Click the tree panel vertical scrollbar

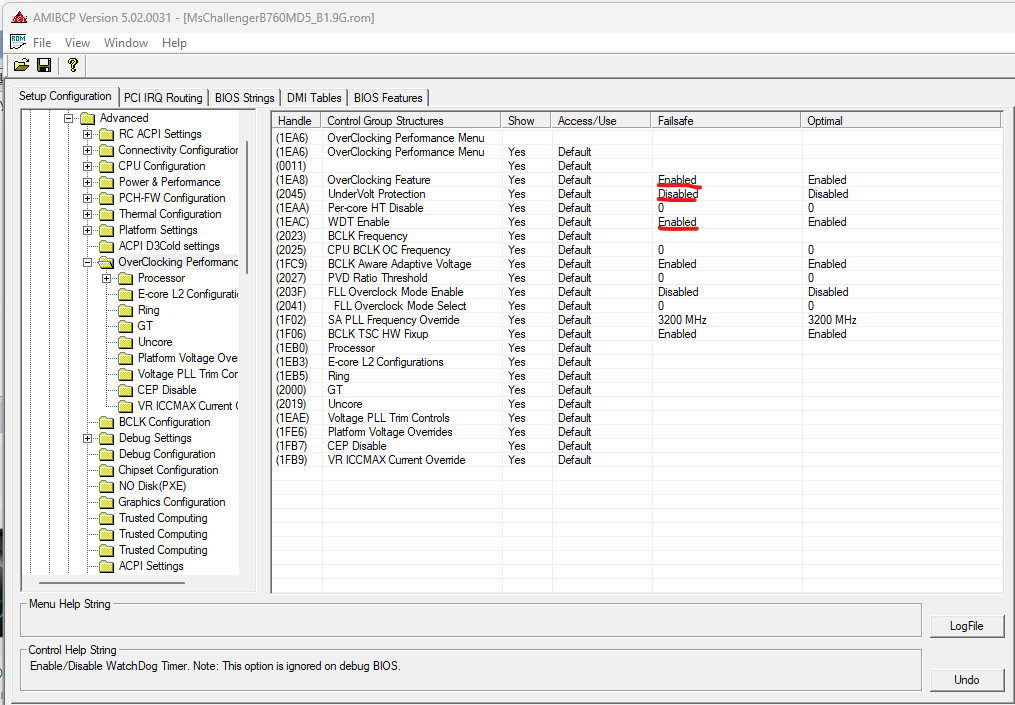(x=247, y=206)
